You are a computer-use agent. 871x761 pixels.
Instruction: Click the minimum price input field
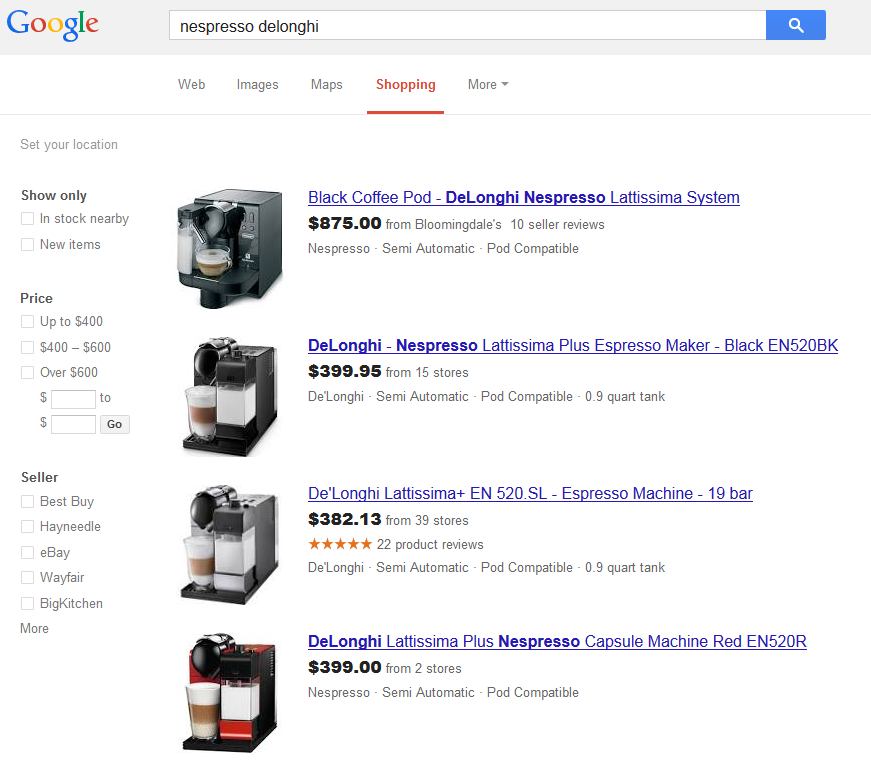73,399
